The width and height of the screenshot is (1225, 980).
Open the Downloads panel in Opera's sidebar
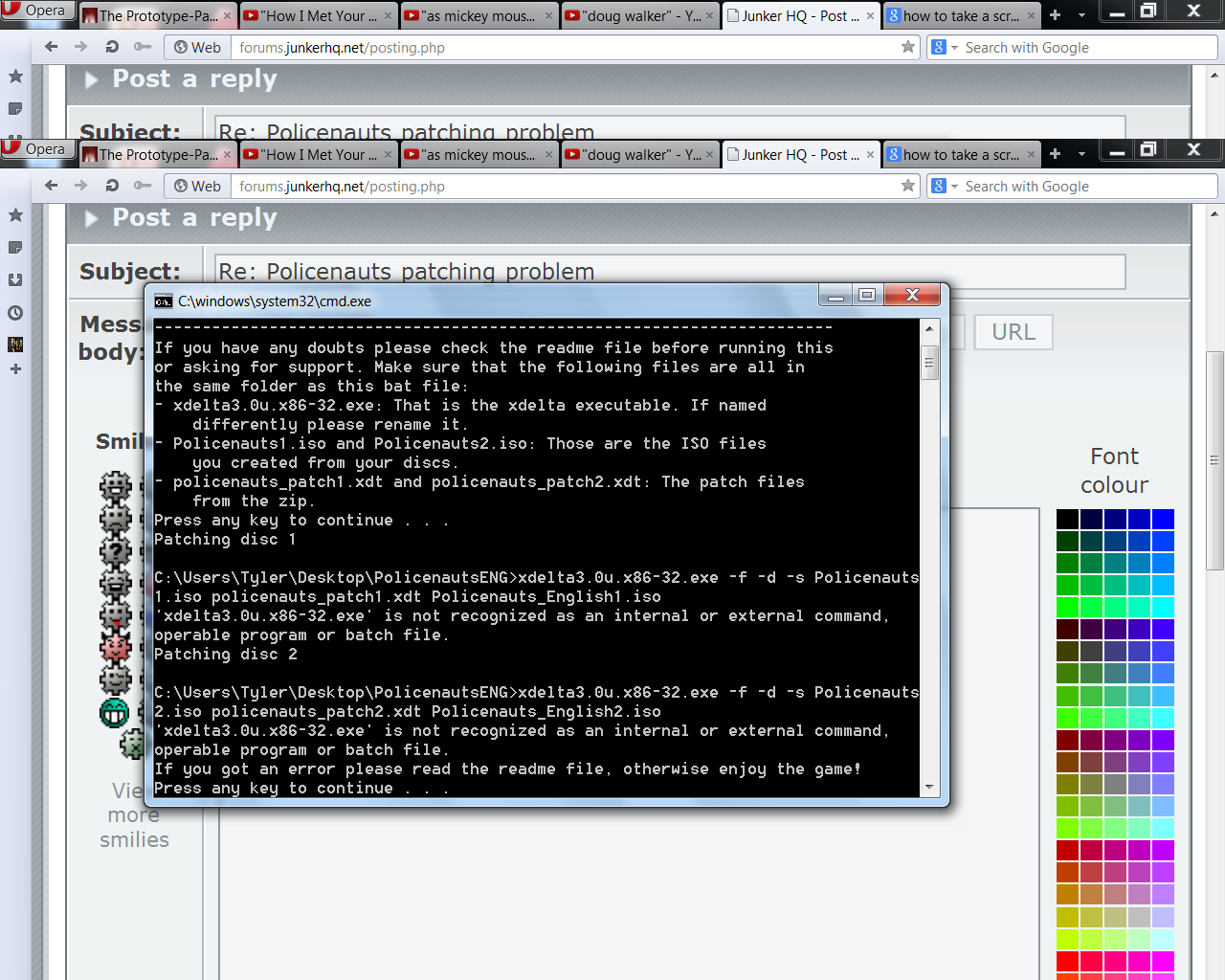tap(15, 280)
